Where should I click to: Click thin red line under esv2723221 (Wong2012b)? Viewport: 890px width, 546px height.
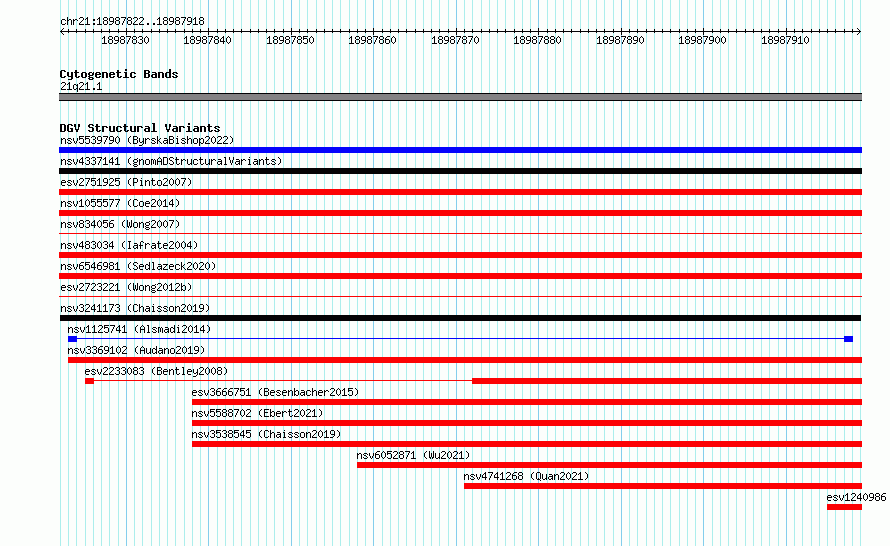[x=460, y=296]
